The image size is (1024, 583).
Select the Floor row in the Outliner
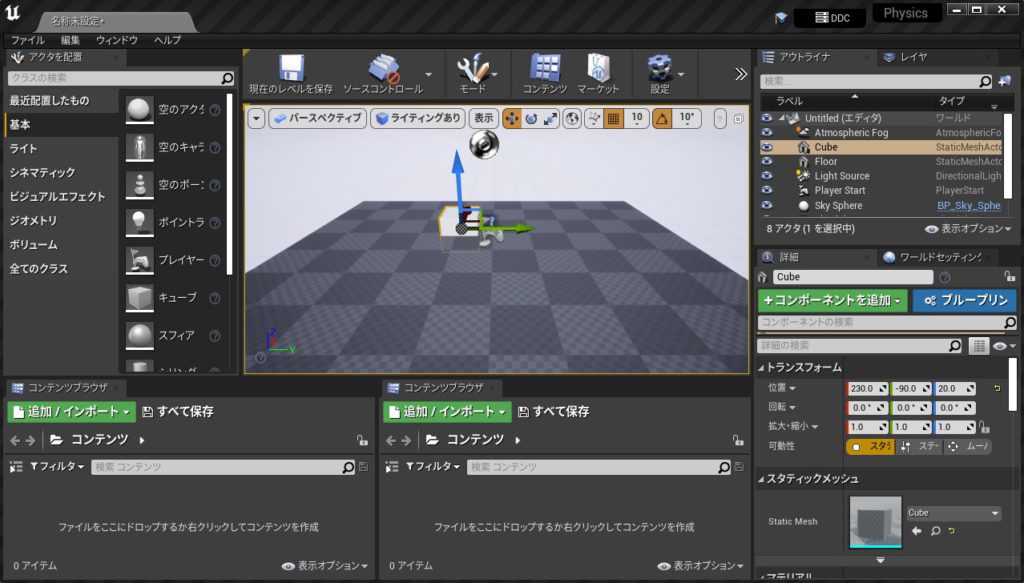coord(884,161)
